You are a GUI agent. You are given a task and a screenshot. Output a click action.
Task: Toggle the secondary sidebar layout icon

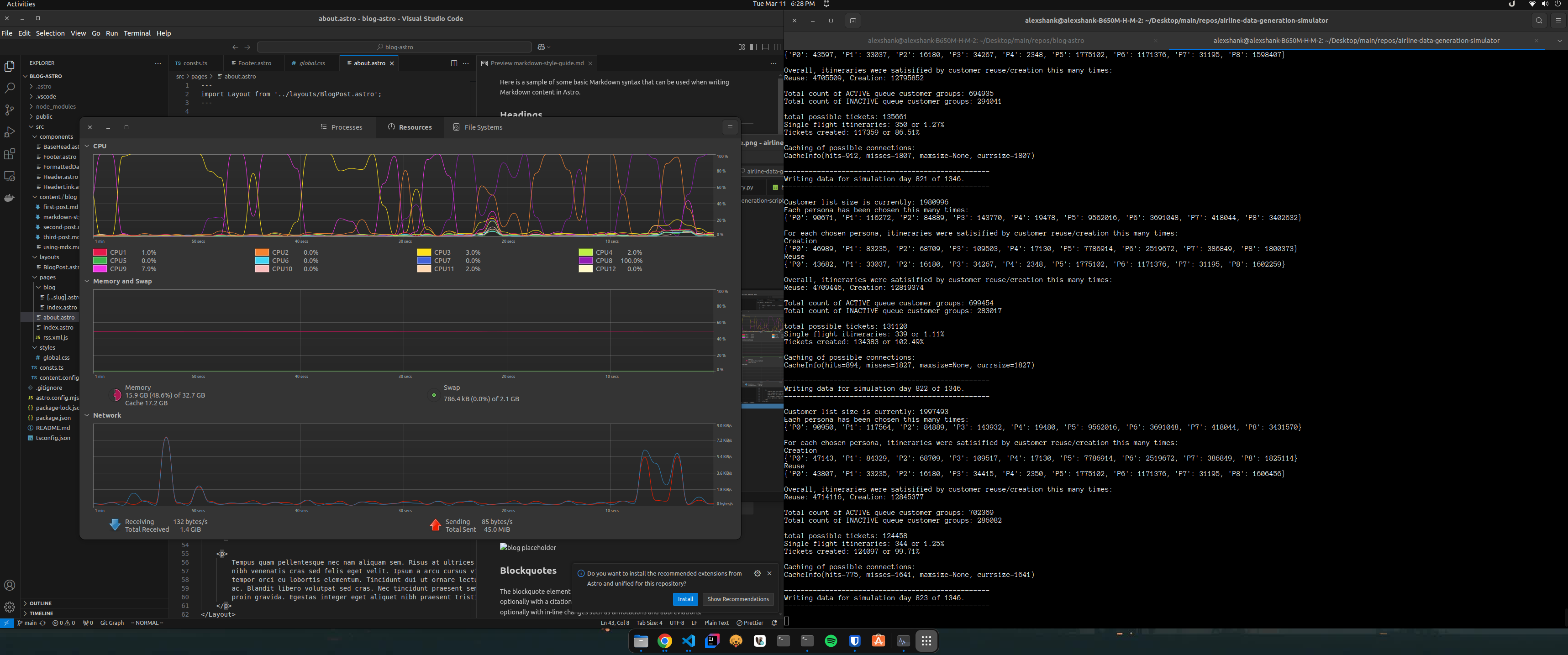pyautogui.click(x=777, y=47)
